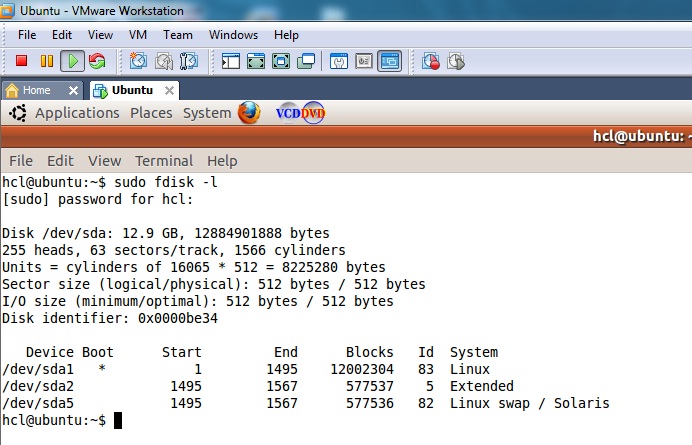The width and height of the screenshot is (692, 445).
Task: Open the Terminal menu in the terminal window
Action: (x=164, y=161)
